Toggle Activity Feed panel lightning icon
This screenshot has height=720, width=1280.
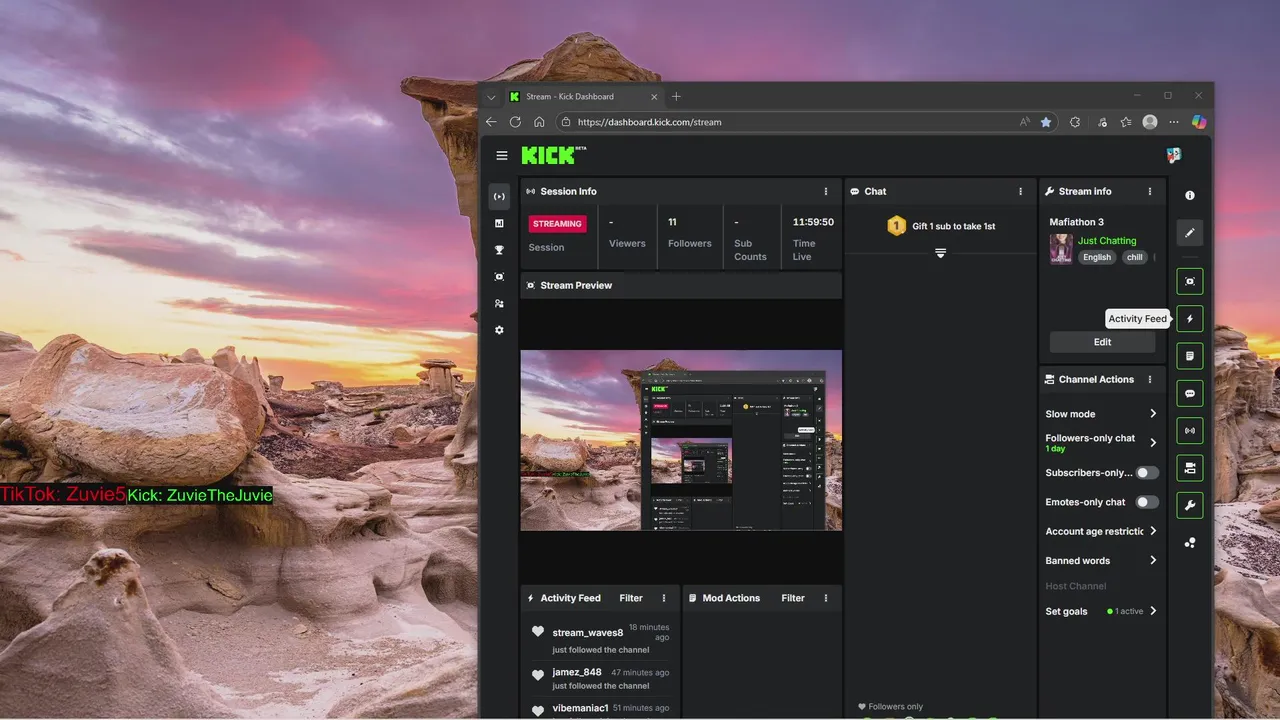1190,319
